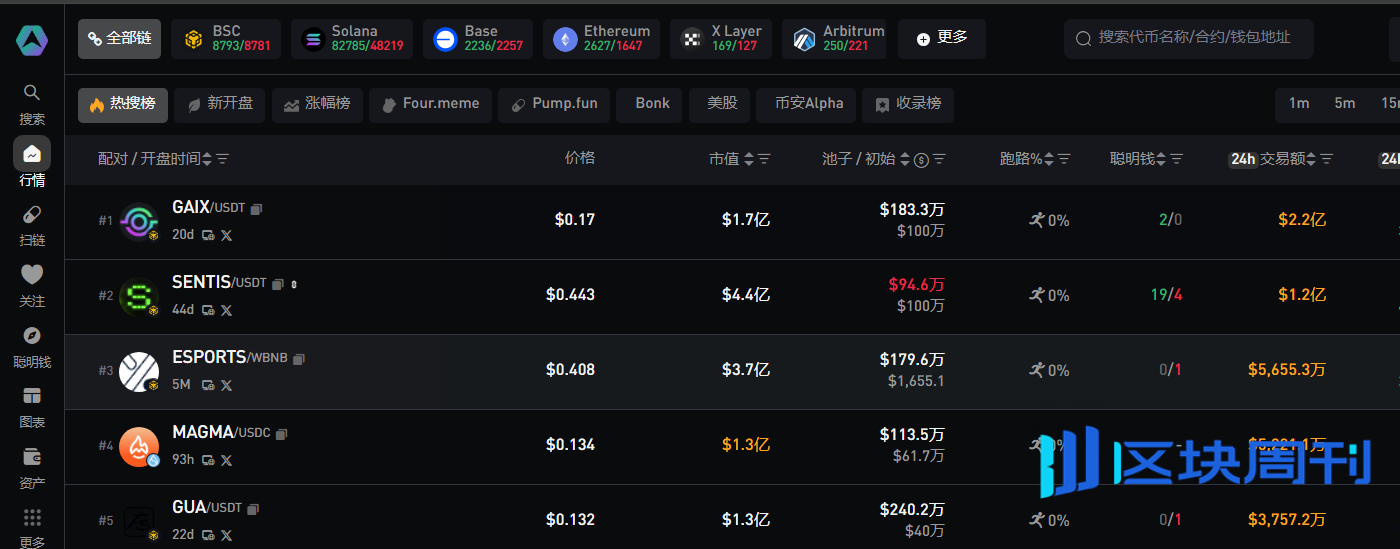Open the filter icon for 市值 column
The image size is (1400, 549).
click(765, 159)
